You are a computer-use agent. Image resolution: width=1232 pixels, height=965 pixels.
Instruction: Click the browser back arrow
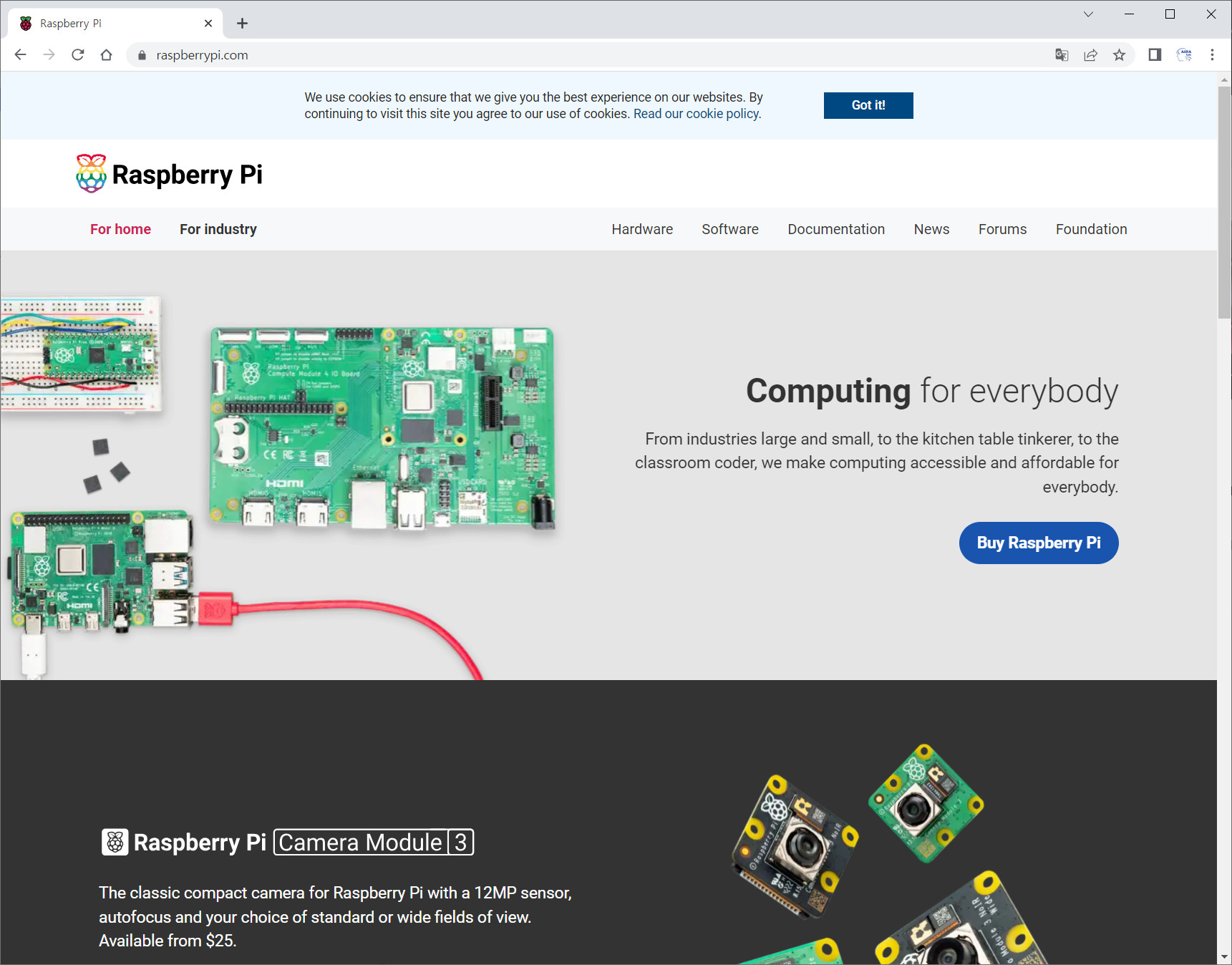click(20, 55)
